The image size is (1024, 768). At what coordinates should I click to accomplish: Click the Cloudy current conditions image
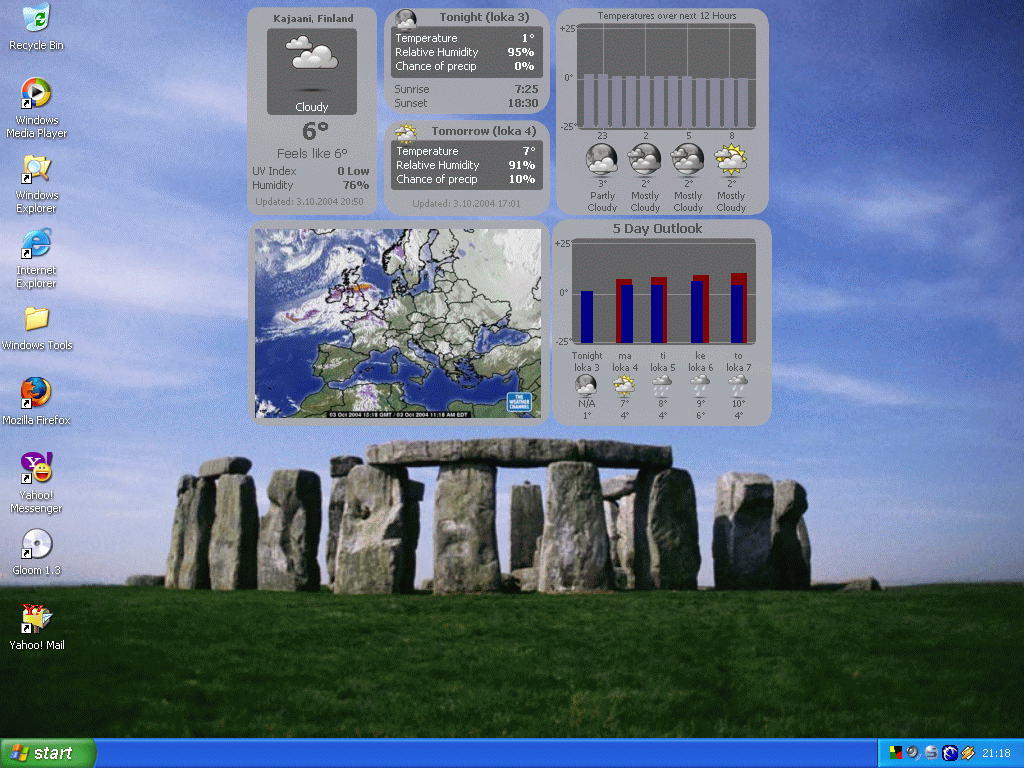(x=312, y=71)
